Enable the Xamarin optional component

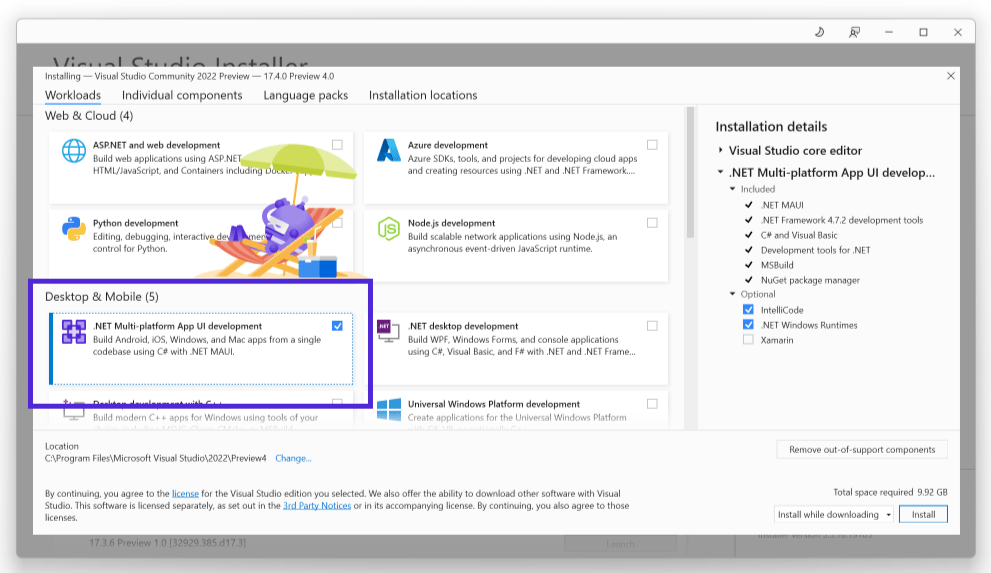[x=748, y=340]
